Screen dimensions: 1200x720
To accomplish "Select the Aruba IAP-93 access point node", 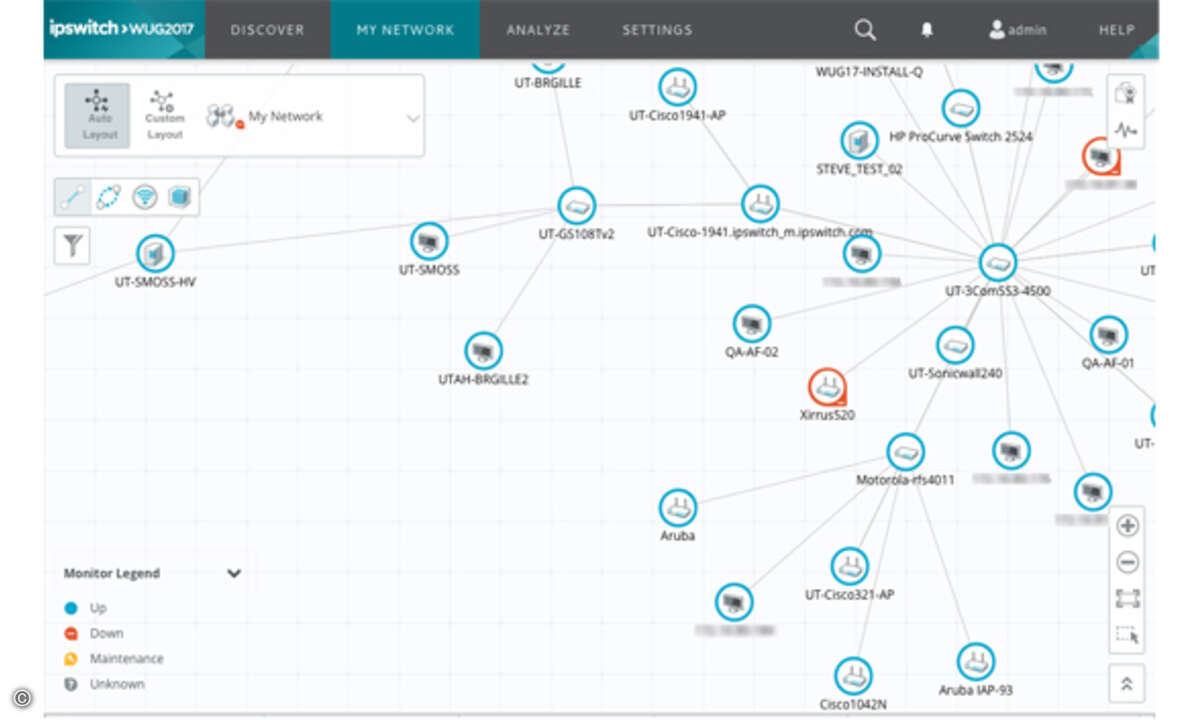I will click(x=975, y=662).
